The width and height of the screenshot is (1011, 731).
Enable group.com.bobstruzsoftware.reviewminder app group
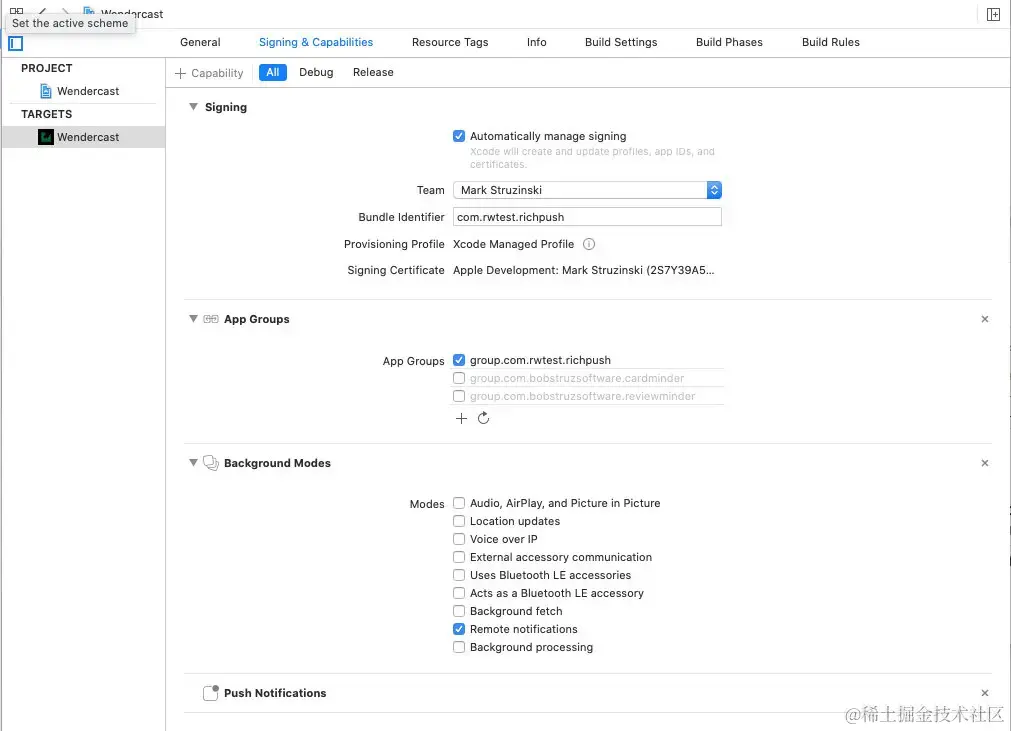pyautogui.click(x=459, y=396)
